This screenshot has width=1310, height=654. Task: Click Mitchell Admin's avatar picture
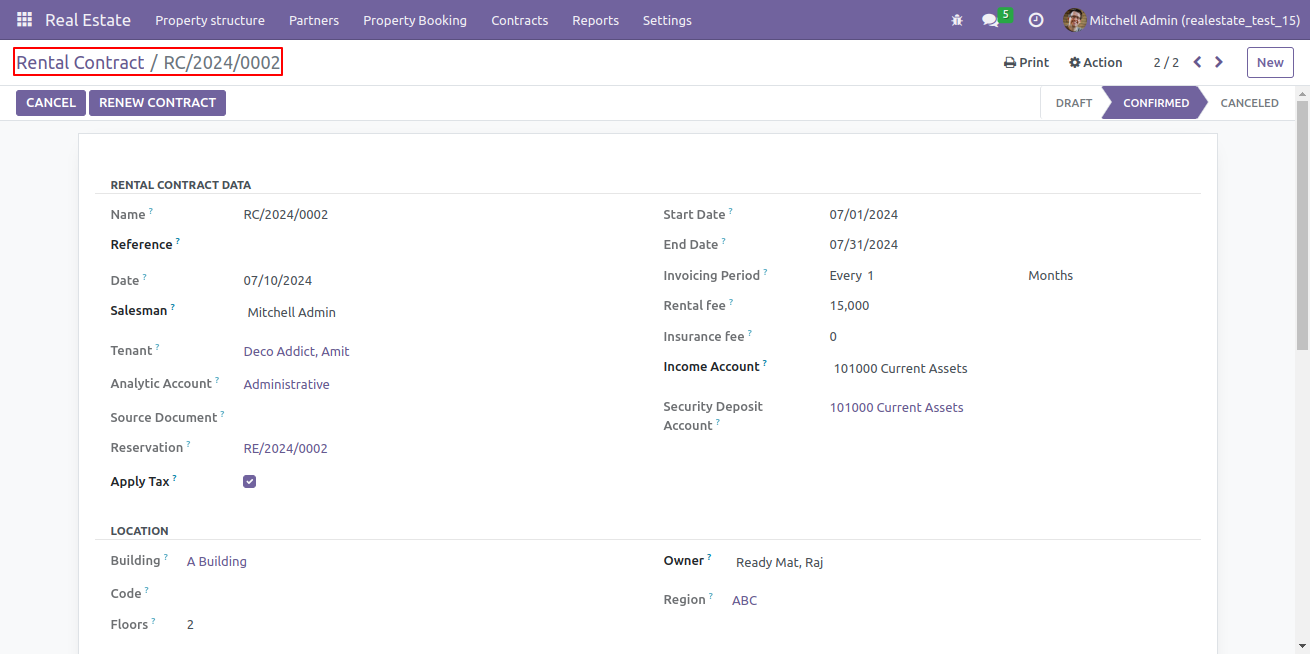pyautogui.click(x=1074, y=20)
